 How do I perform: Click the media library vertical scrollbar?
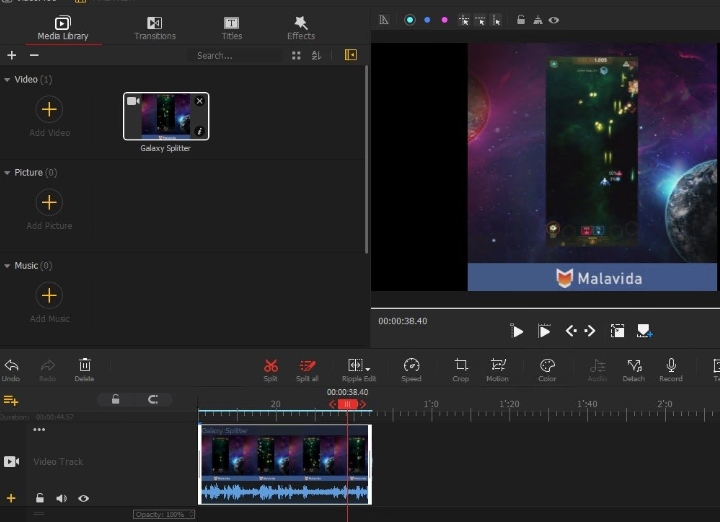tap(366, 159)
